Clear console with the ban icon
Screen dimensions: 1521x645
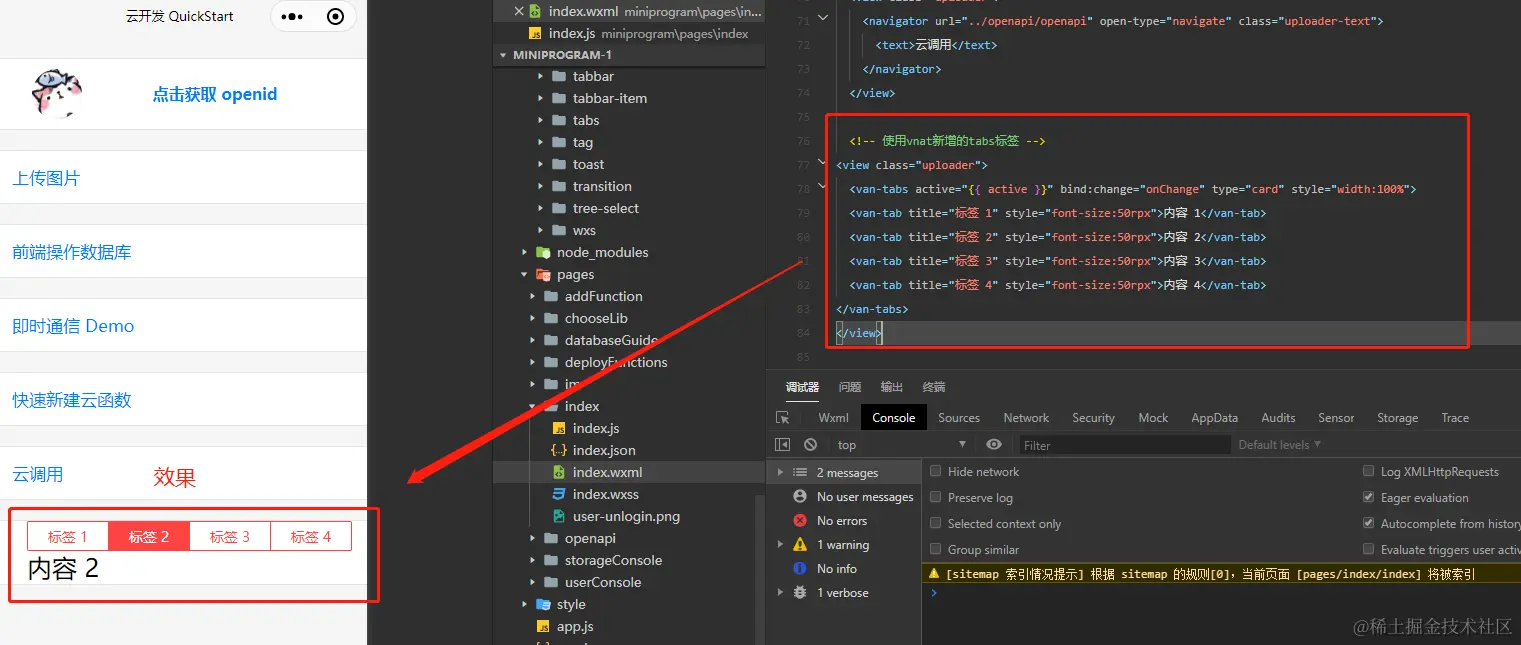(x=810, y=445)
